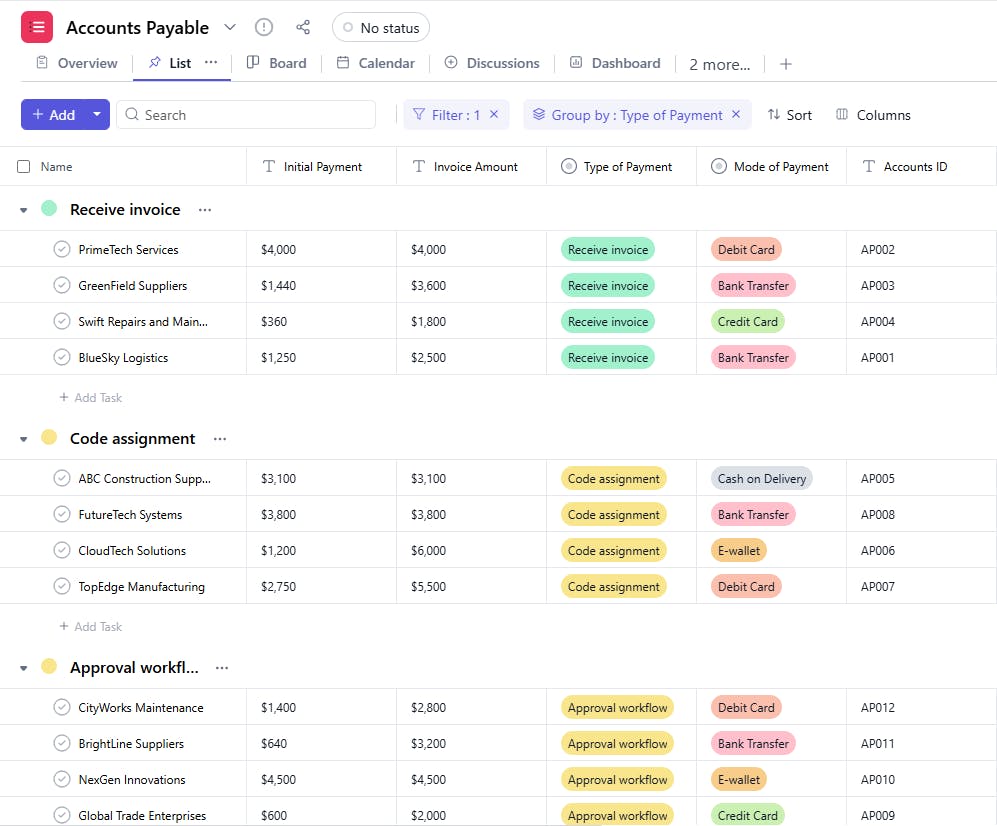Open the Columns settings
997x826 pixels.
click(x=873, y=115)
